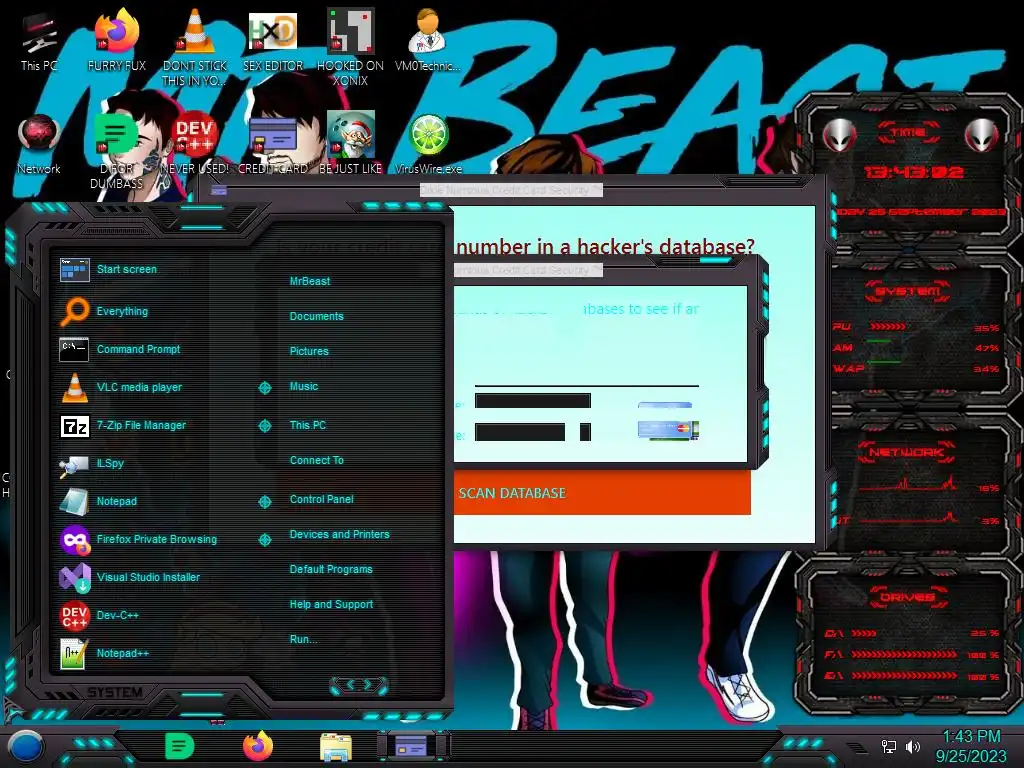Click the Everything magnifier icon
Image resolution: width=1024 pixels, height=768 pixels.
(x=74, y=311)
